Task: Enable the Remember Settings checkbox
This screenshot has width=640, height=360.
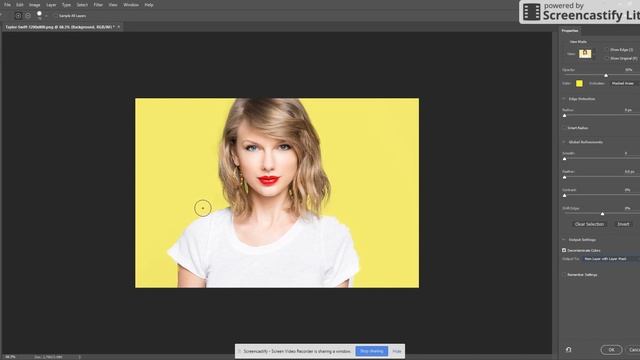Action: 564,275
